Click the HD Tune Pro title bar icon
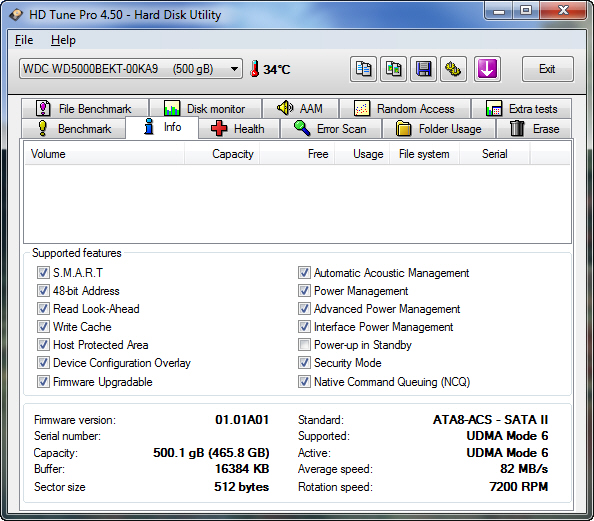Image resolution: width=594 pixels, height=521 pixels. [x=16, y=15]
